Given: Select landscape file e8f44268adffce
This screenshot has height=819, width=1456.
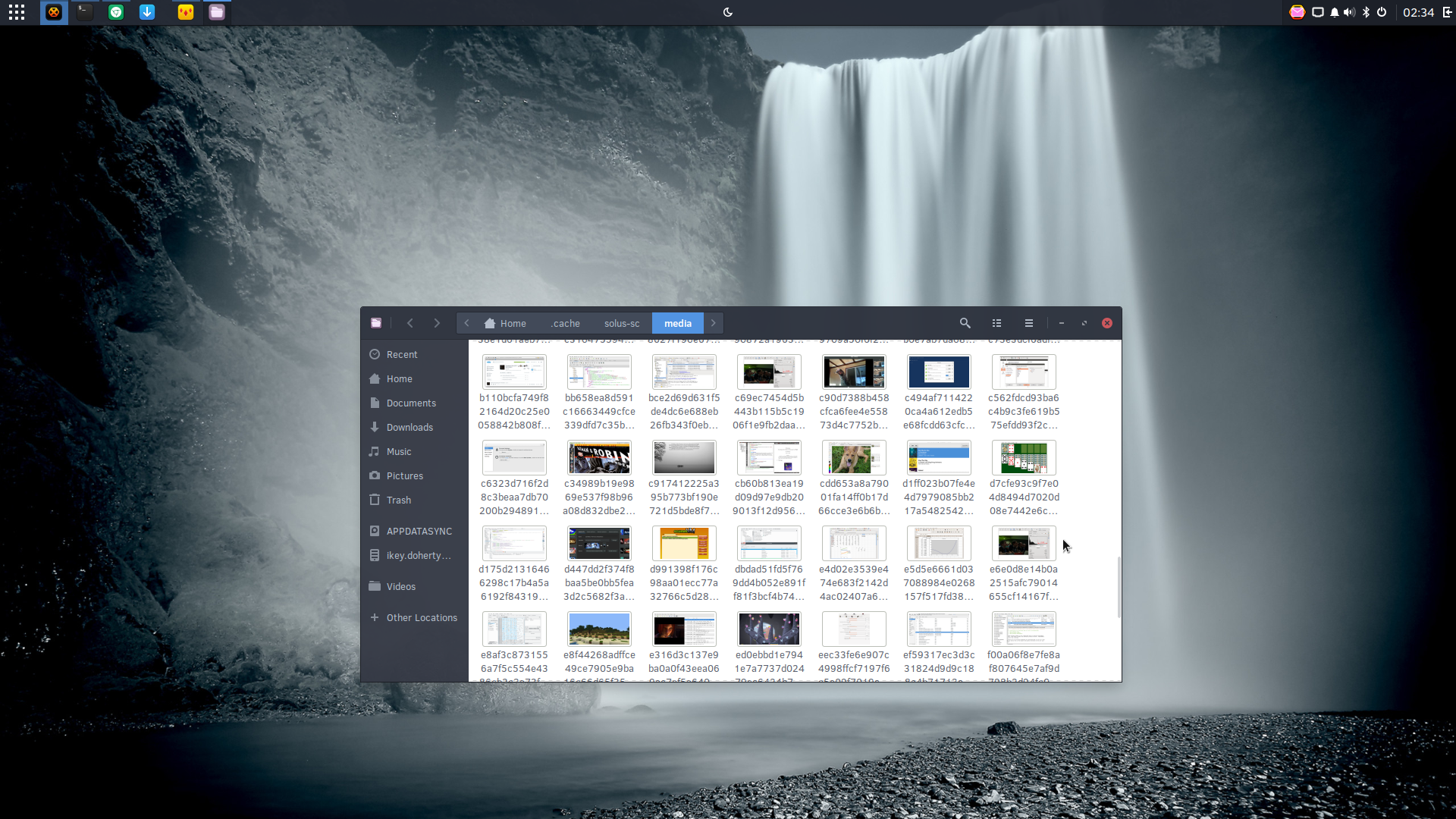Looking at the screenshot, I should (x=599, y=629).
